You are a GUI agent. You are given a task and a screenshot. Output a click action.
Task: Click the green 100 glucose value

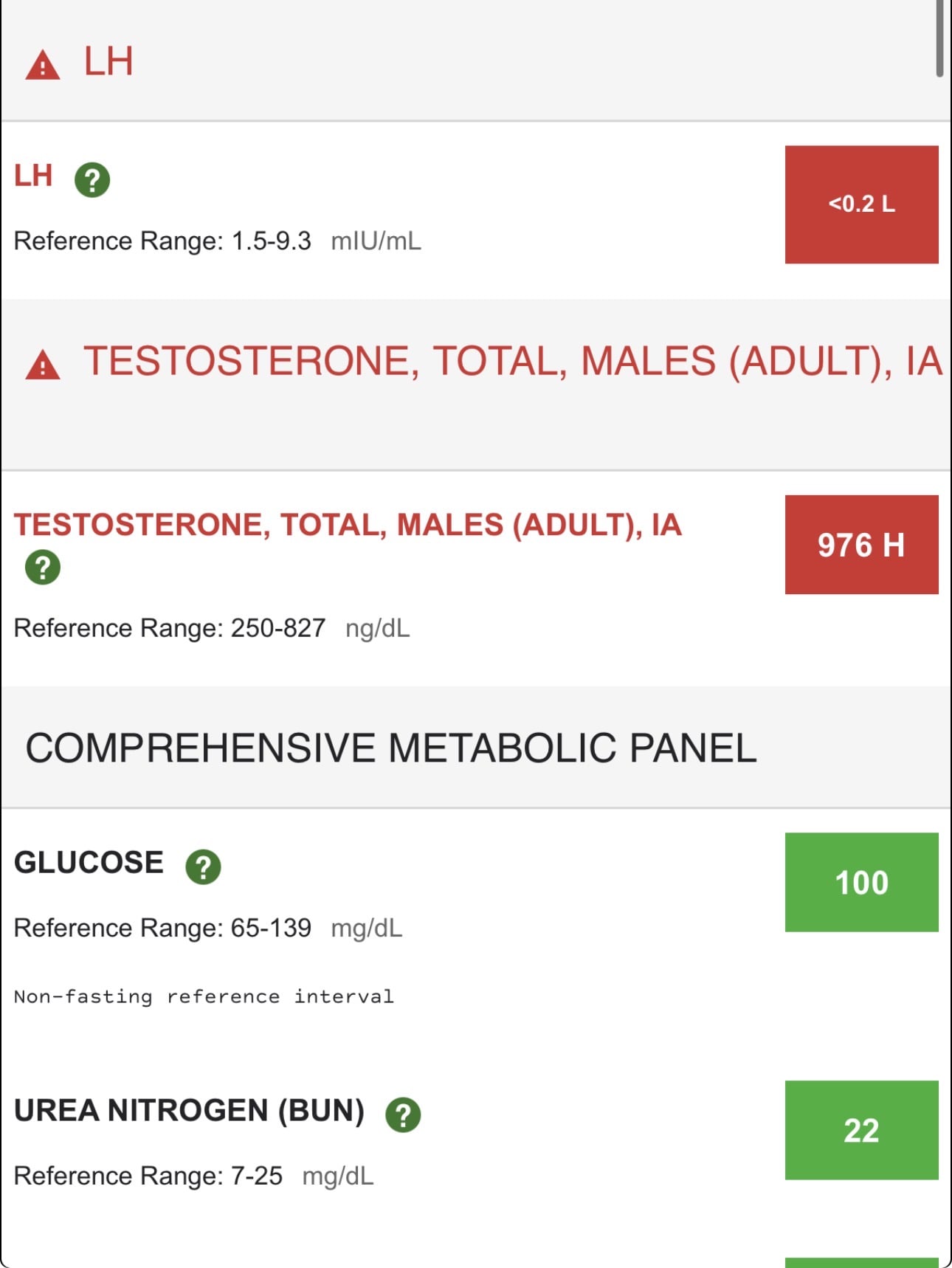[x=861, y=883]
